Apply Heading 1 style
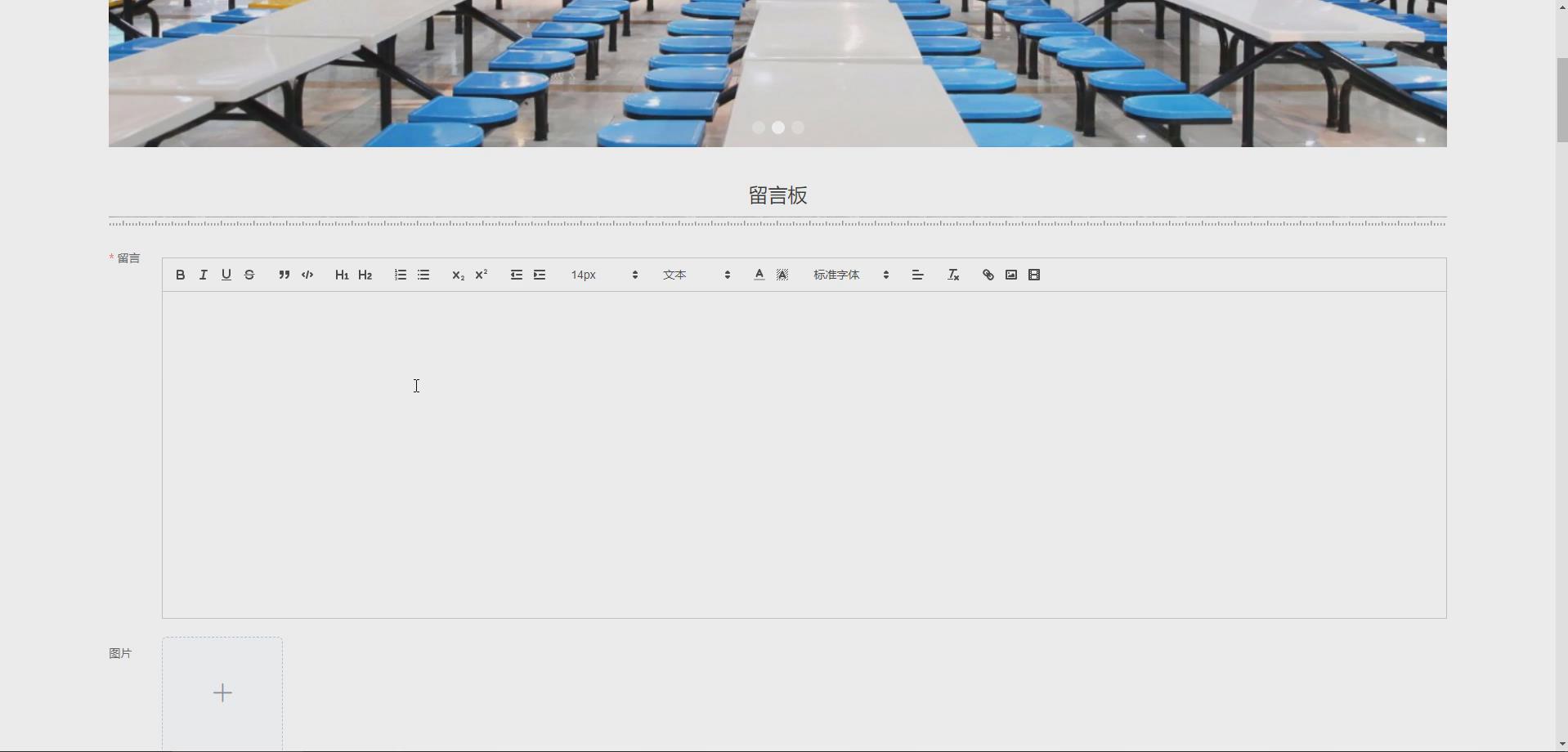1568x752 pixels. tap(341, 275)
